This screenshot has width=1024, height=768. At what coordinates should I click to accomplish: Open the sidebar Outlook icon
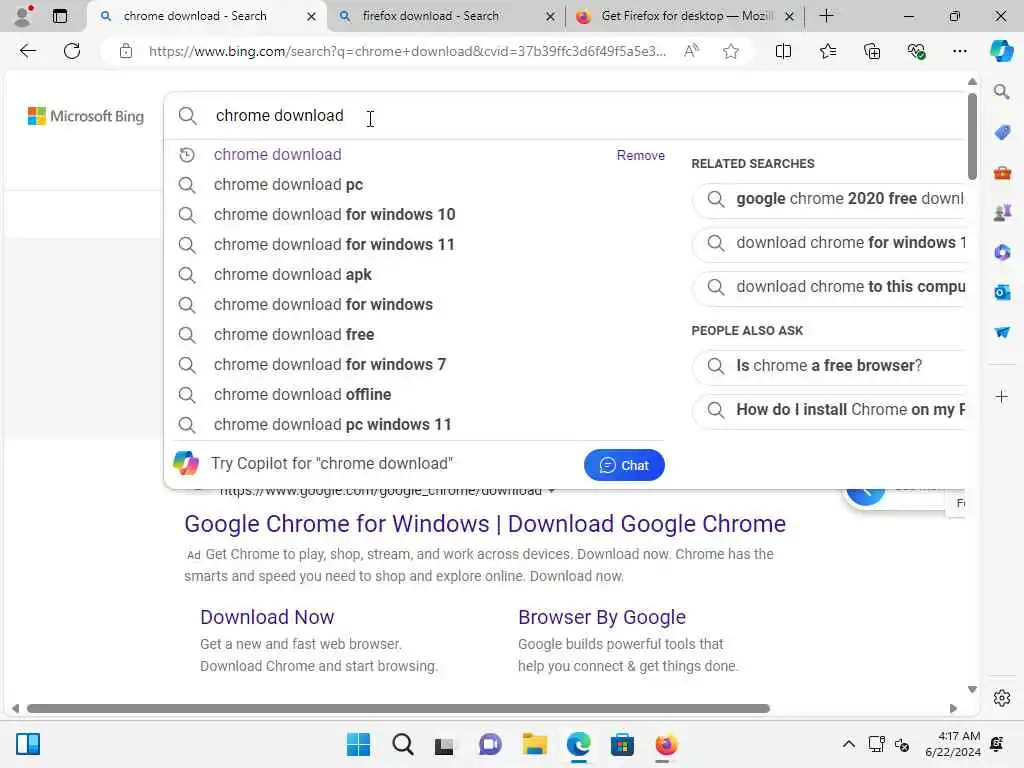pos(1002,292)
